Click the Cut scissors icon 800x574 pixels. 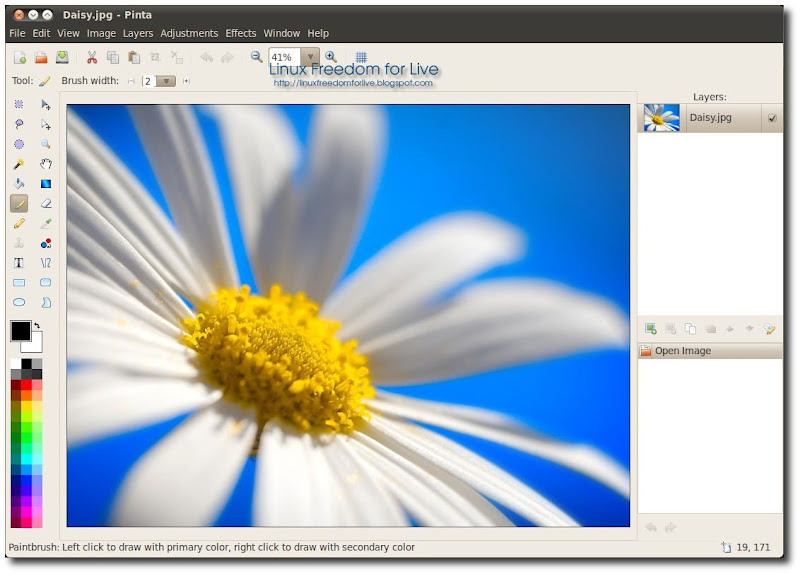click(x=92, y=57)
